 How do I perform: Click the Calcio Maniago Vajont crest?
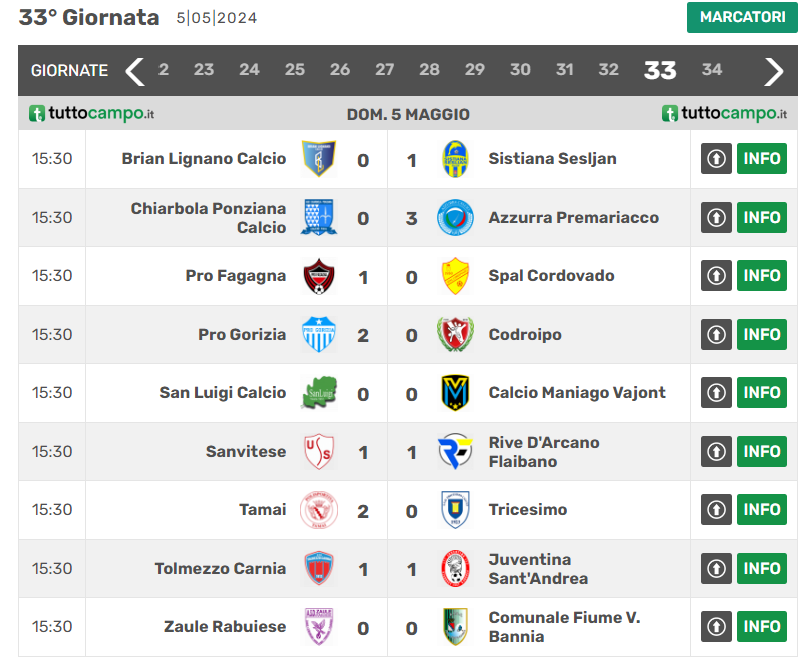point(456,393)
